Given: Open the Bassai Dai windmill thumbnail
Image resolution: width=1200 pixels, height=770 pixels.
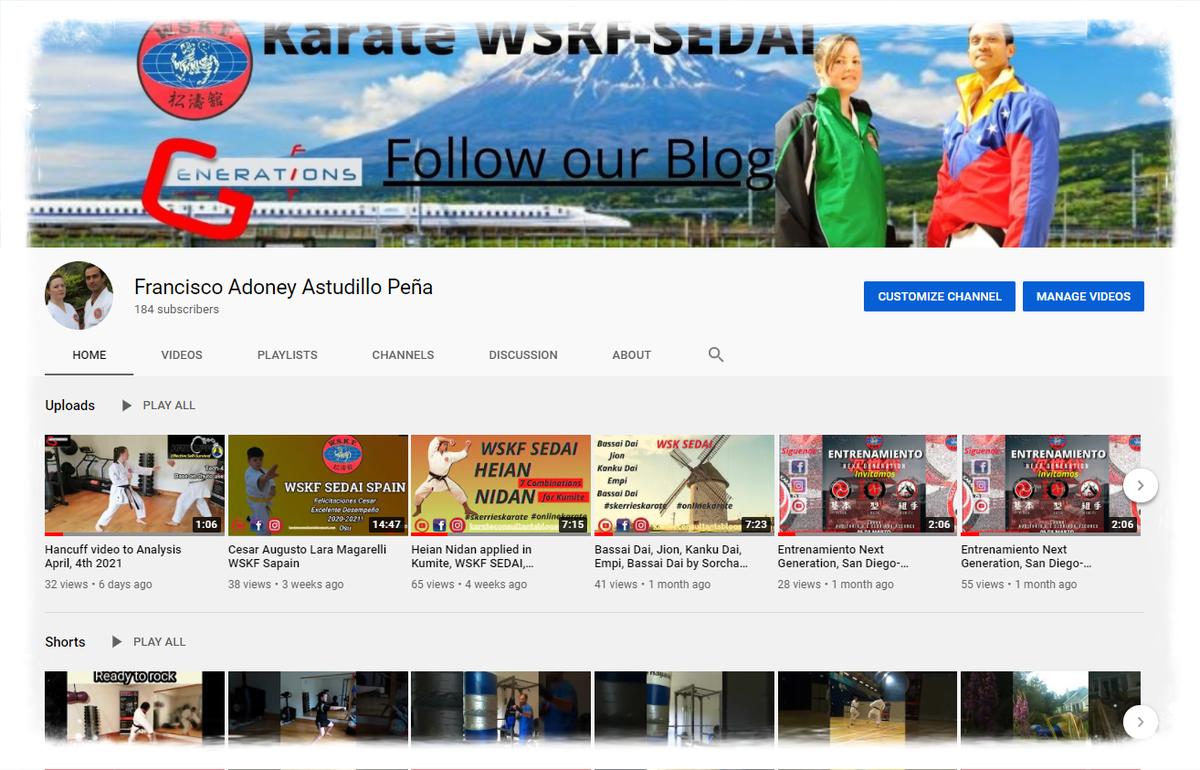Looking at the screenshot, I should point(683,484).
